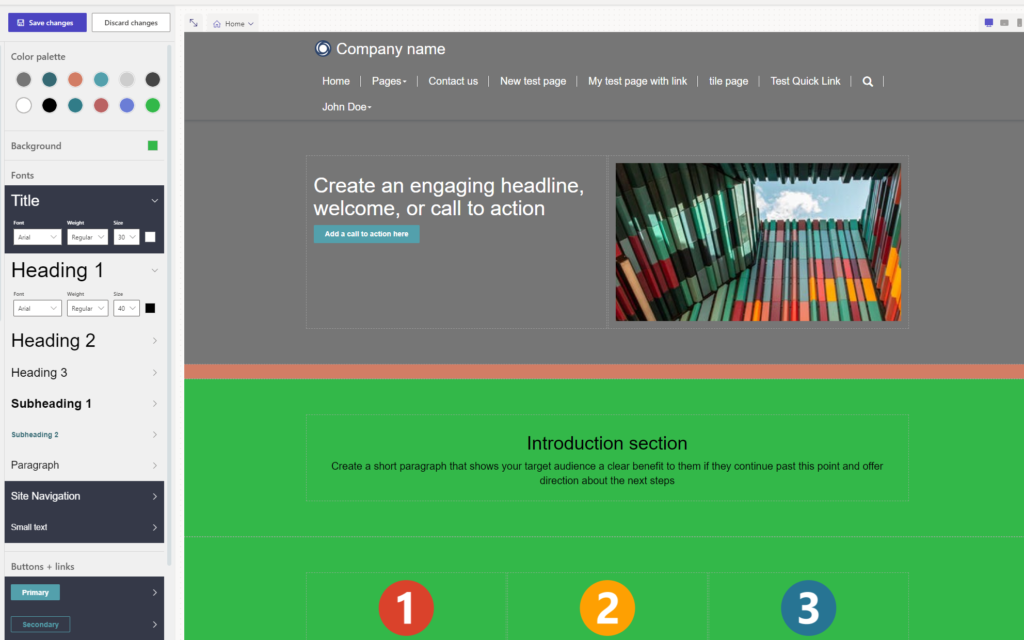Open the Contact us navigation link
The height and width of the screenshot is (640, 1024).
[453, 82]
